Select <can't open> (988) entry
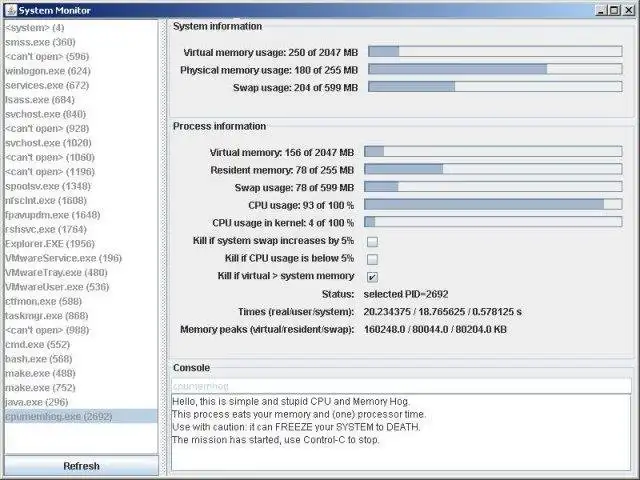The image size is (640, 480). (x=81, y=330)
